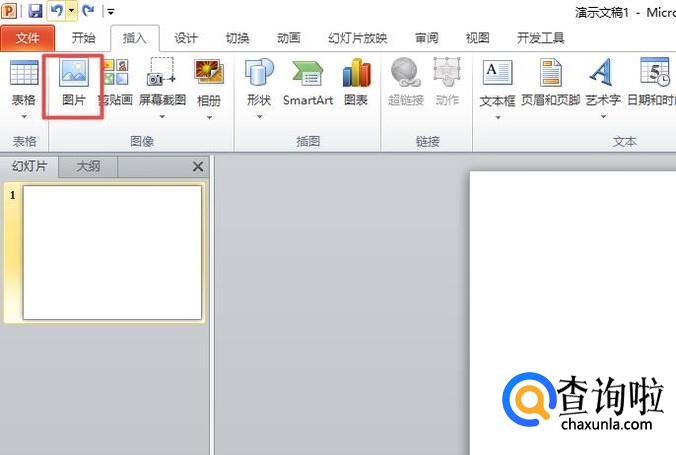Switch to the 开始 (Home) ribbon tab

[x=83, y=38]
